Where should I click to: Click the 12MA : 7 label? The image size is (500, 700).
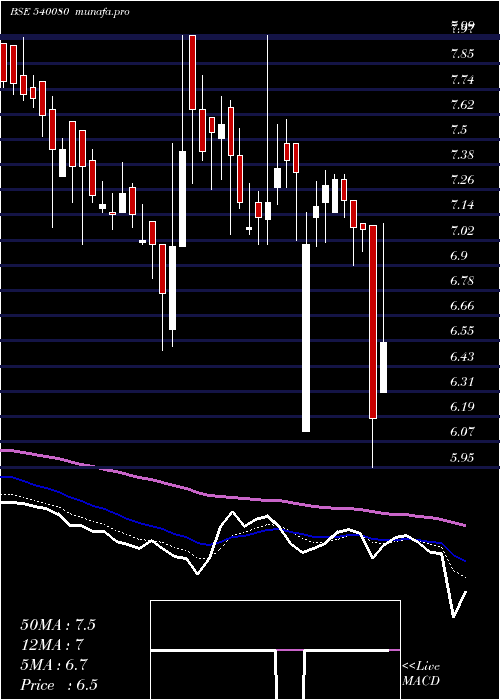click(53, 645)
